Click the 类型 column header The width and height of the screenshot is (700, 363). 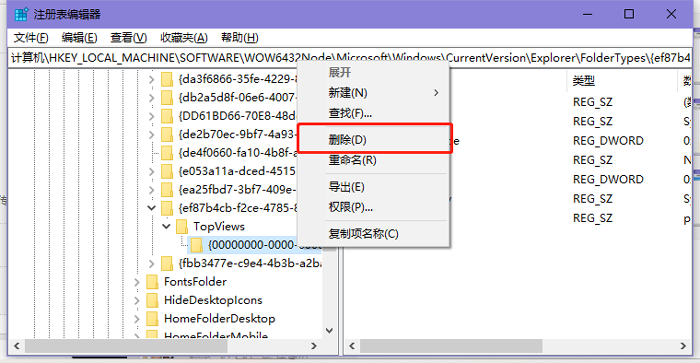tap(583, 81)
